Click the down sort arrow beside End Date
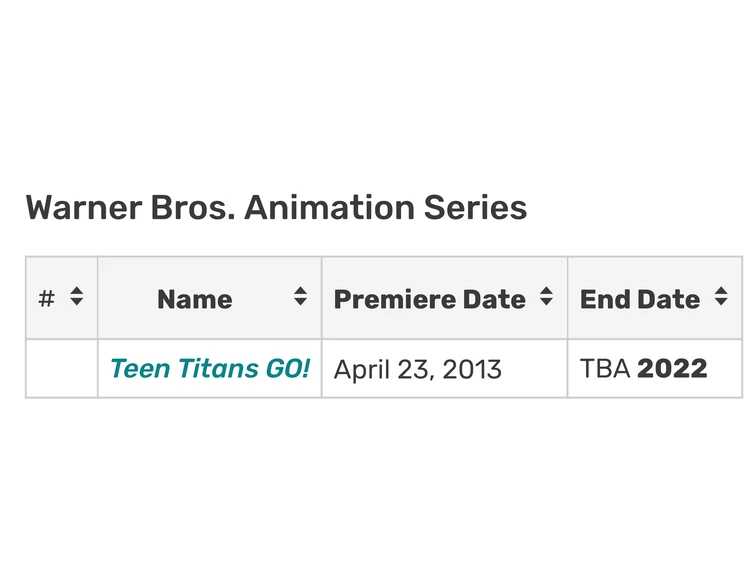The width and height of the screenshot is (755, 566). pos(721,302)
